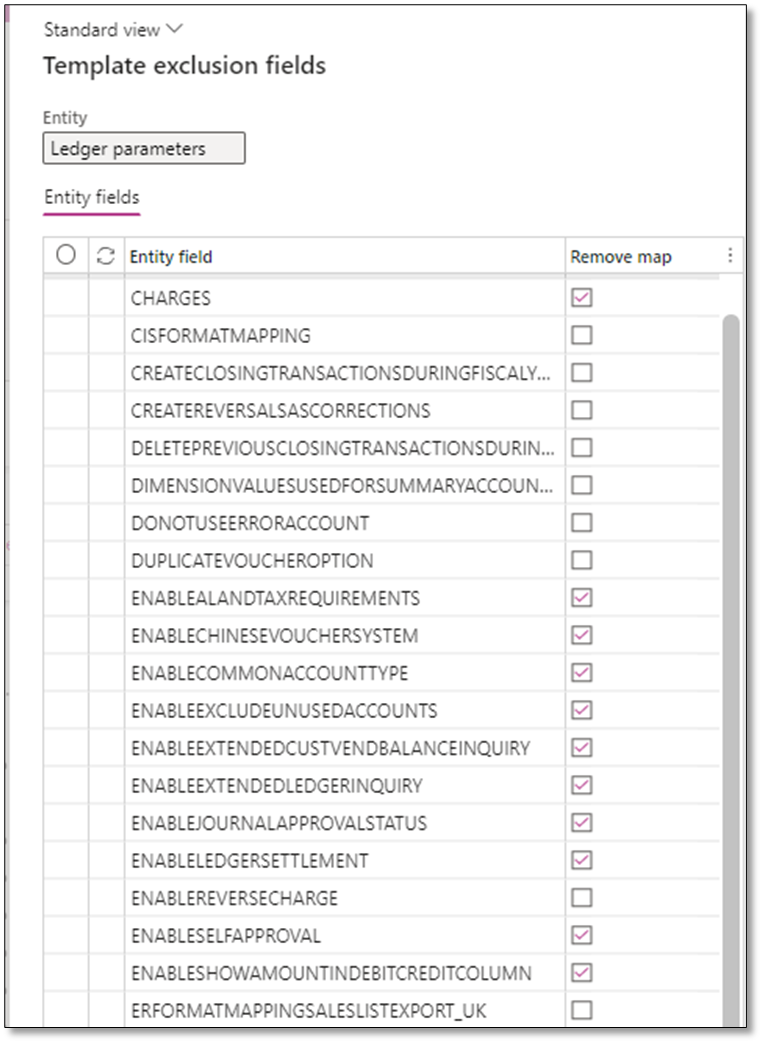Select all rows with the header circle icon
Viewport: 763px width, 1044px height.
66,255
